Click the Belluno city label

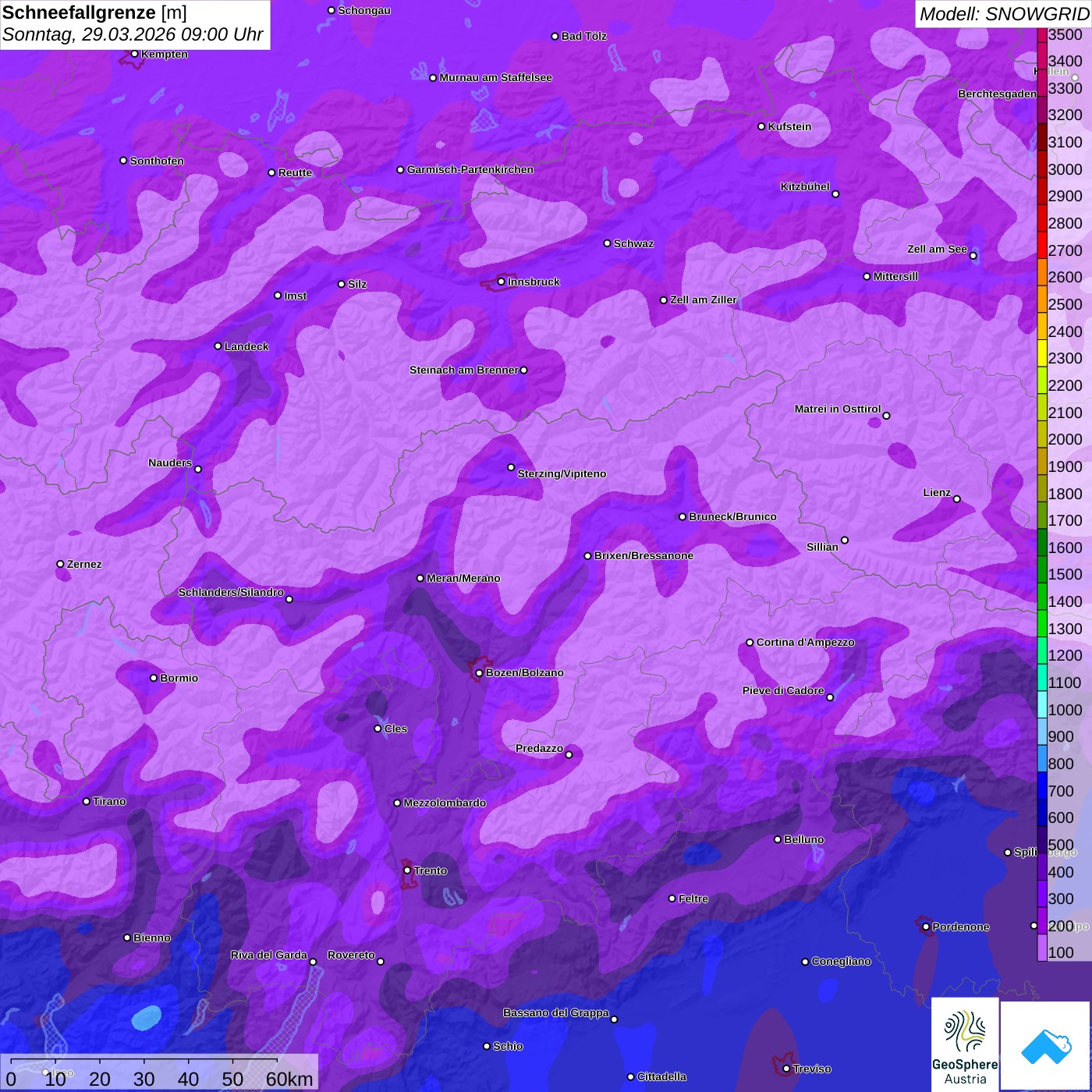(x=803, y=839)
